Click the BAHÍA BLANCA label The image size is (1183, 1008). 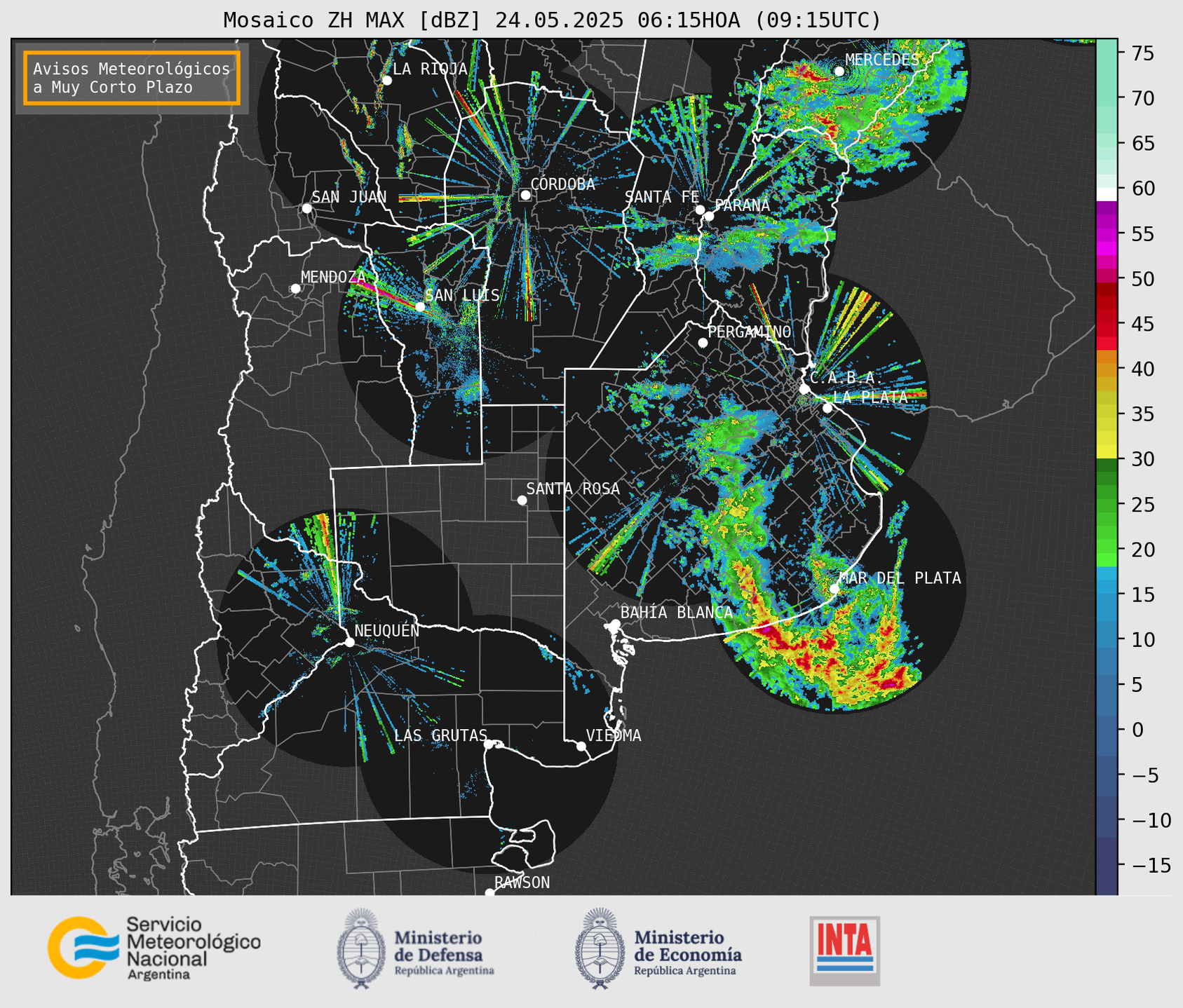point(677,613)
